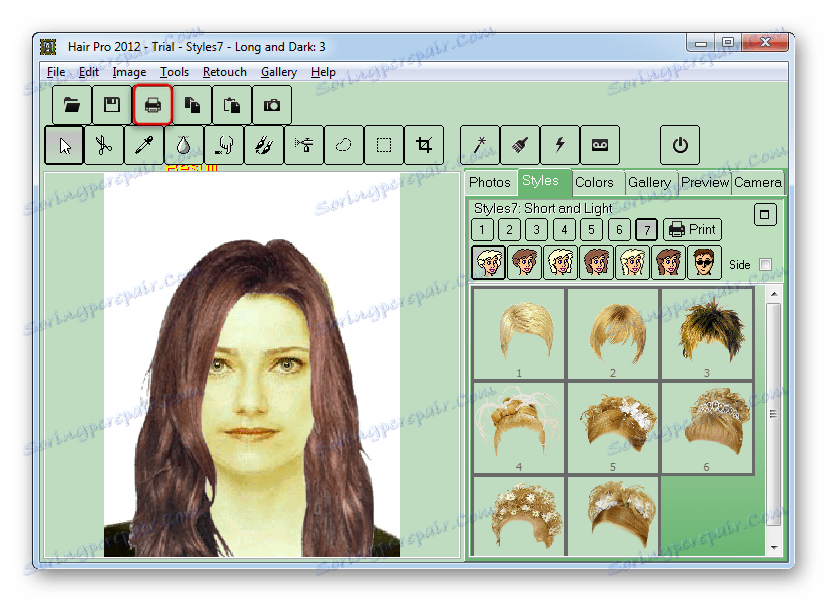The width and height of the screenshot is (828, 602).
Task: Click the Print button in Styles panel
Action: pos(692,230)
